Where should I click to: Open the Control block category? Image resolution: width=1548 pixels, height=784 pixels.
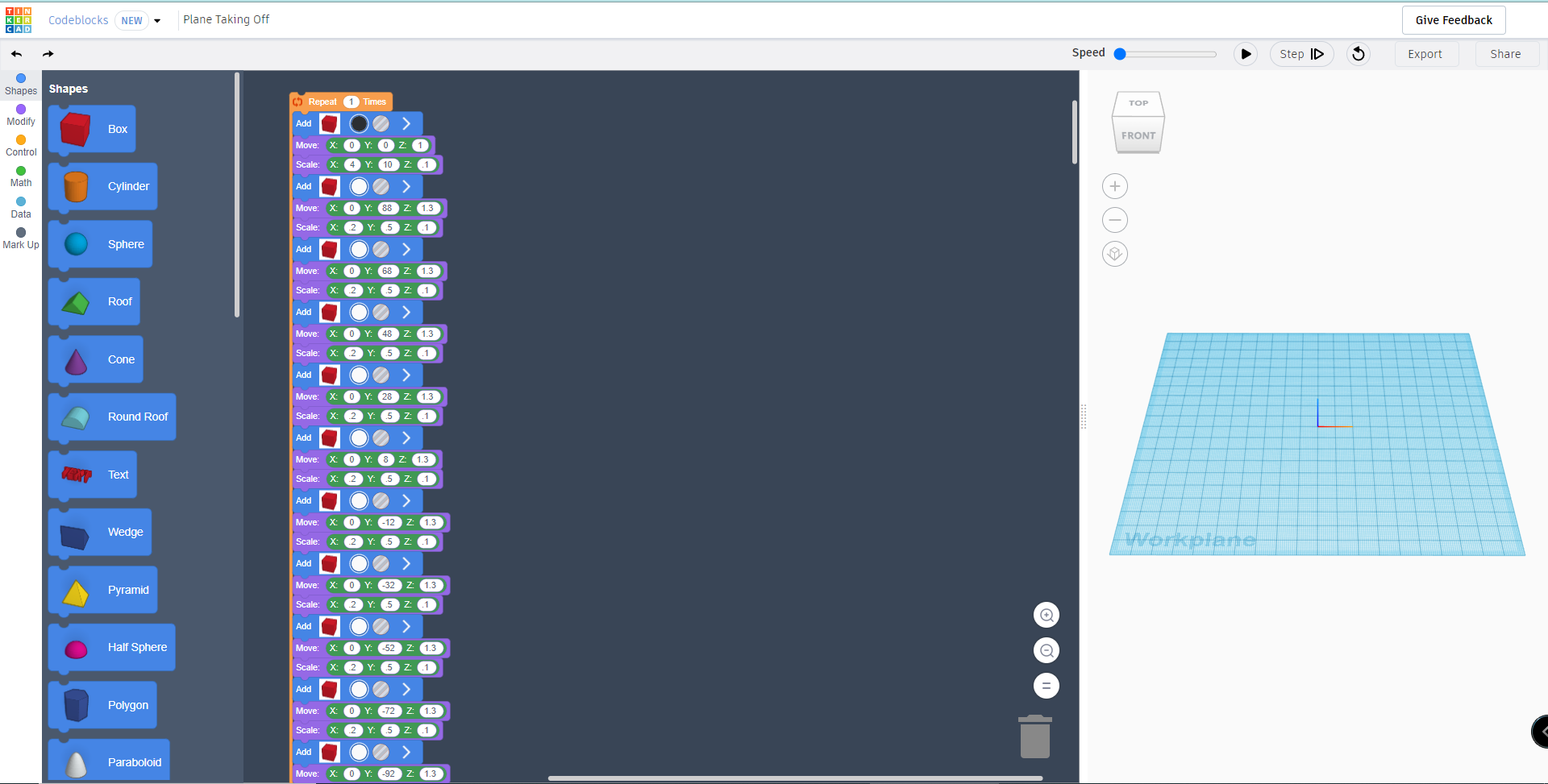tap(20, 146)
